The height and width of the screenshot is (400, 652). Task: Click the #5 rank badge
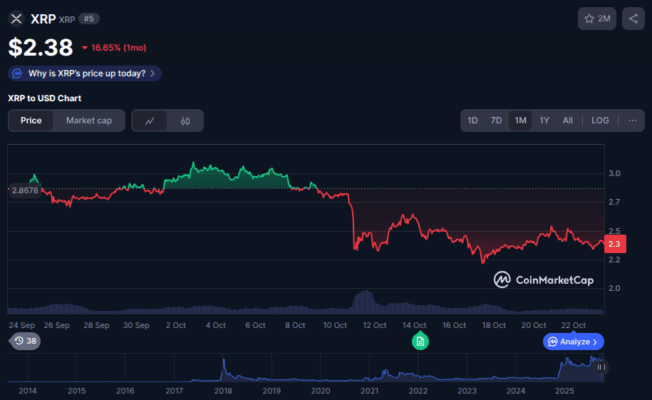click(x=89, y=19)
